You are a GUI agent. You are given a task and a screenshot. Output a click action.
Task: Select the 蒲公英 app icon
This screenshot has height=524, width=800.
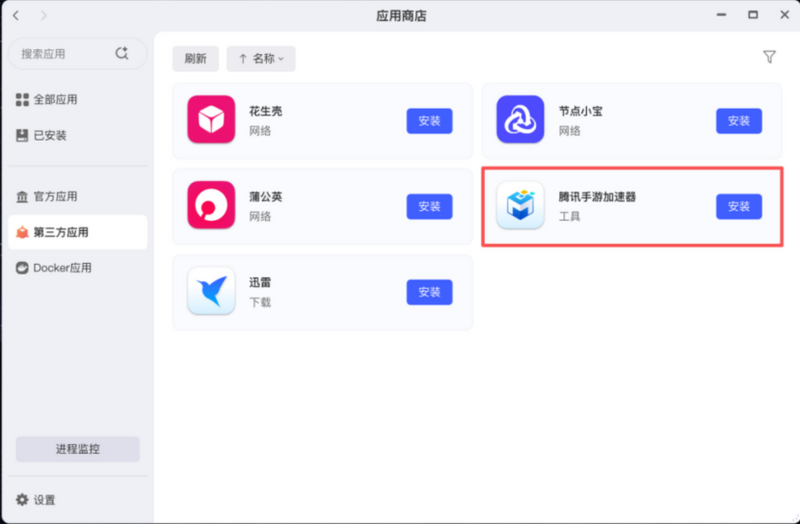(x=211, y=205)
